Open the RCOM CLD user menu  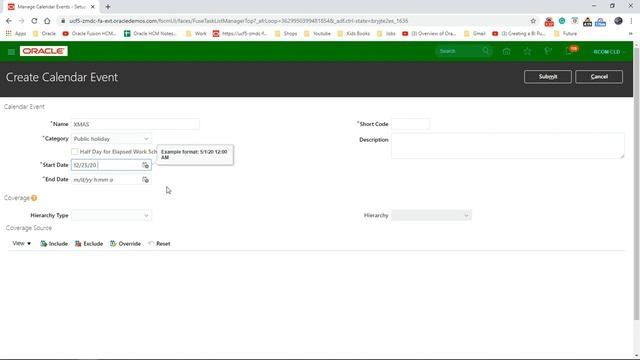(x=609, y=52)
